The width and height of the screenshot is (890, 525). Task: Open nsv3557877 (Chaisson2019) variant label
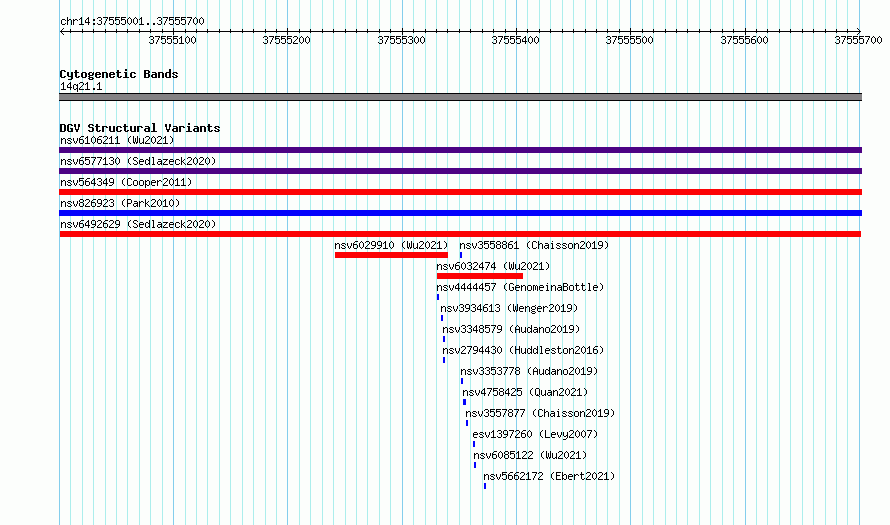pos(540,413)
